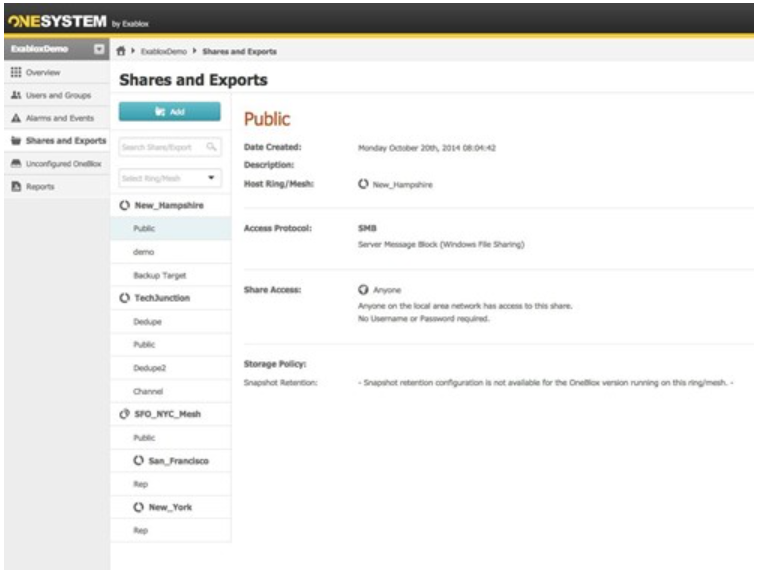Select the TechJunction ring heading
This screenshot has height=579, width=759.
tap(162, 298)
